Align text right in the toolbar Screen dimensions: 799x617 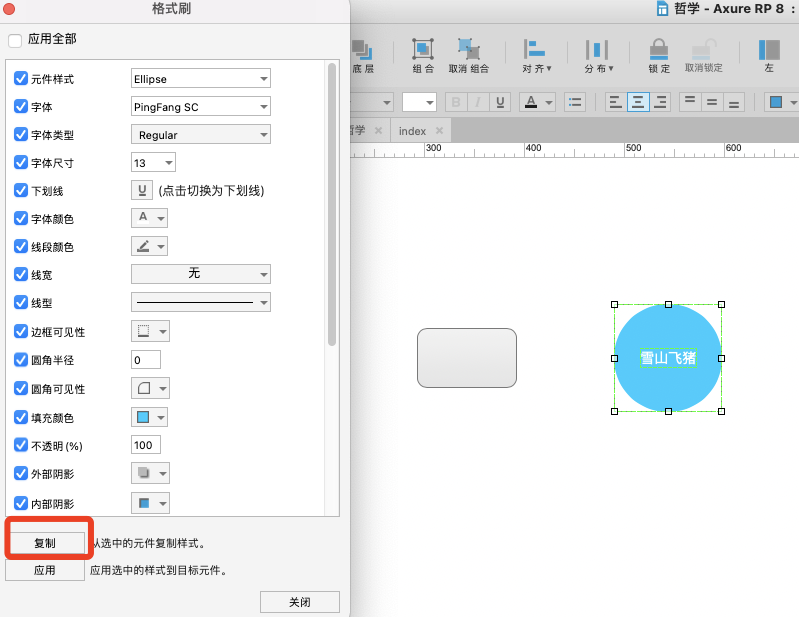pos(660,102)
